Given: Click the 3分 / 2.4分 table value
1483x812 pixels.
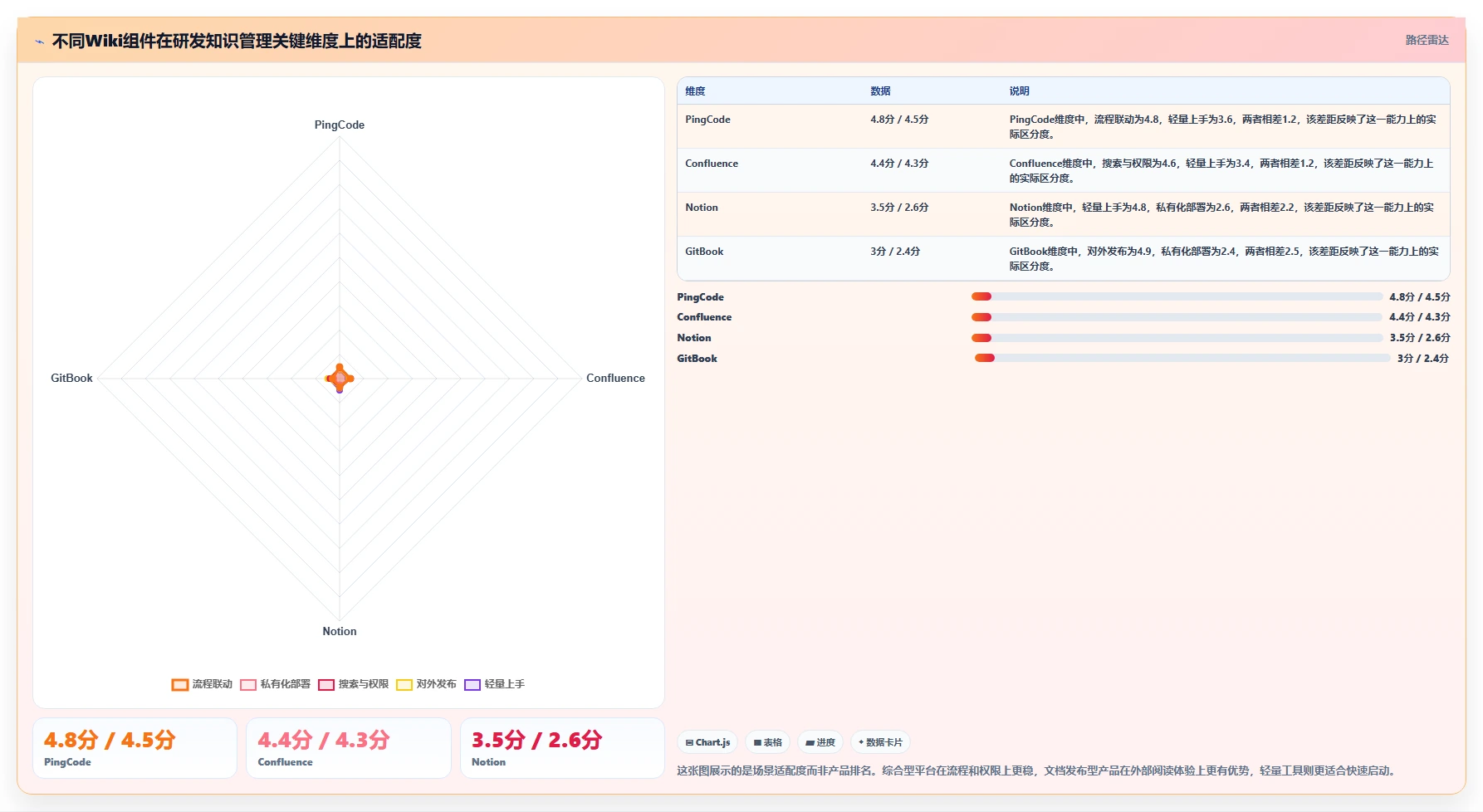Looking at the screenshot, I should [895, 252].
